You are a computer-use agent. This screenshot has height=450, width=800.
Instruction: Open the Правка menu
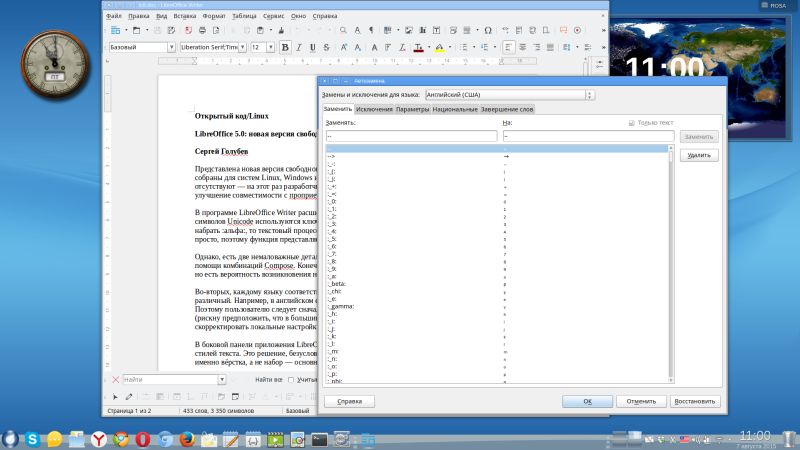tap(139, 16)
